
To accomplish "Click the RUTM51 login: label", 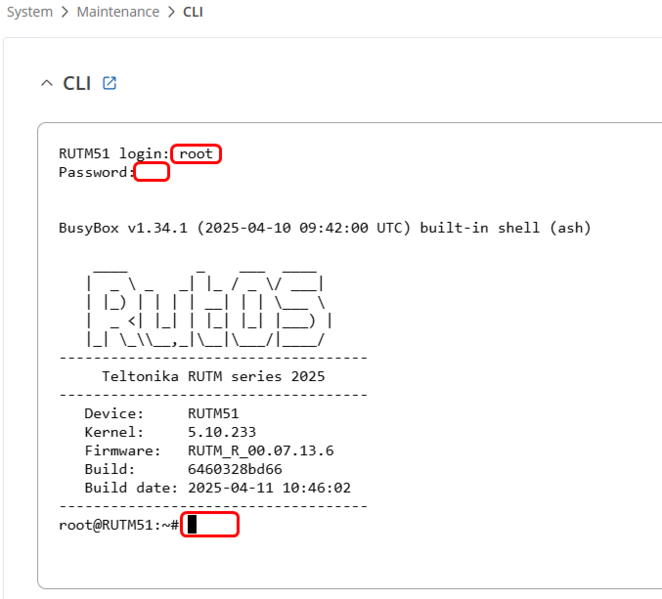I will 114,154.
